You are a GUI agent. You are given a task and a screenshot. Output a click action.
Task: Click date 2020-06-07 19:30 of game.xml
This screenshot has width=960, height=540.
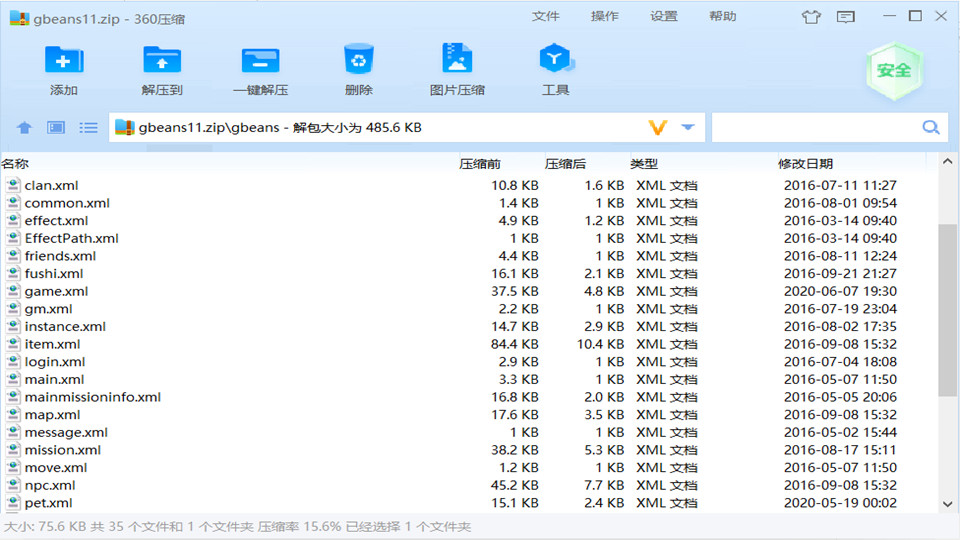click(840, 291)
